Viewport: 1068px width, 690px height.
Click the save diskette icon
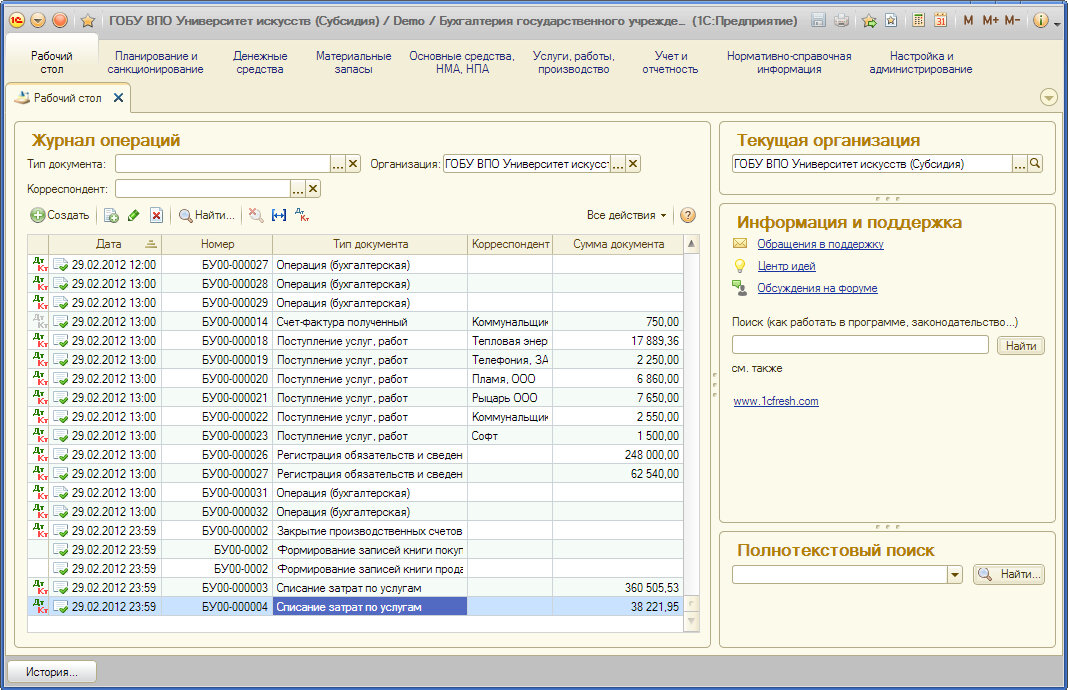[819, 20]
